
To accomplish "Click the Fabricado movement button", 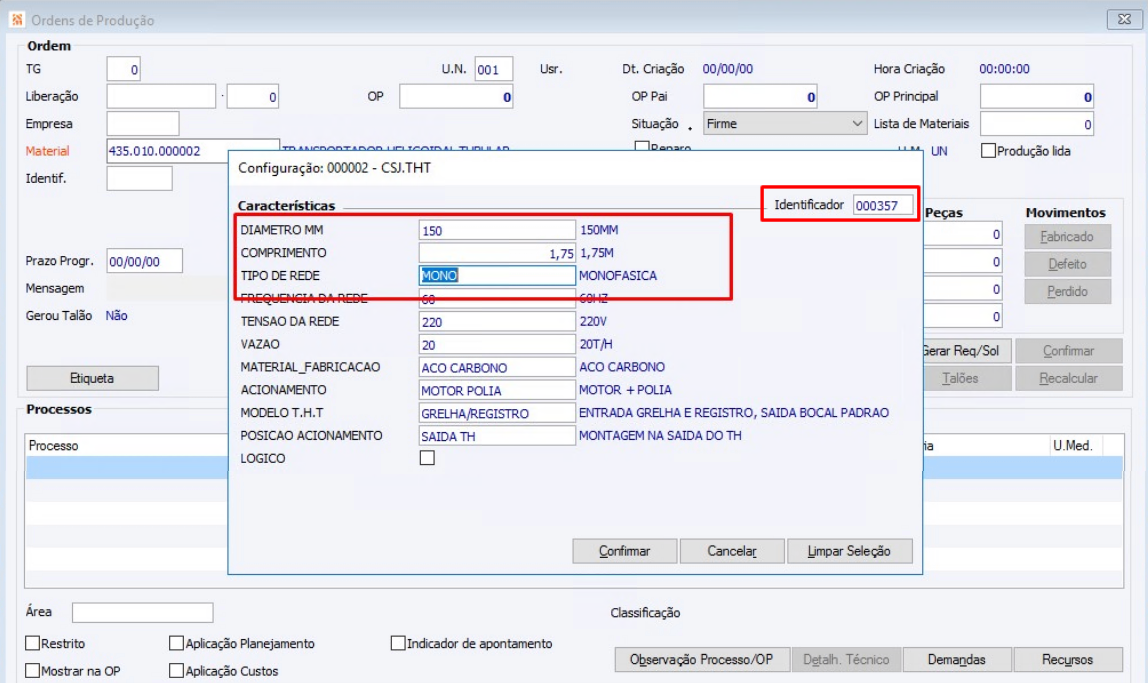I will 1067,236.
